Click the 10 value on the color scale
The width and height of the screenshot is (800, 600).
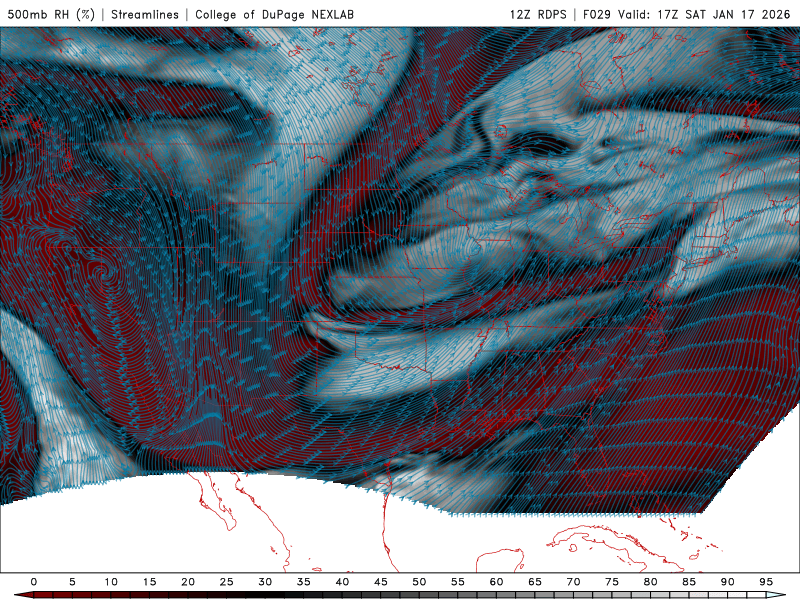pos(111,582)
